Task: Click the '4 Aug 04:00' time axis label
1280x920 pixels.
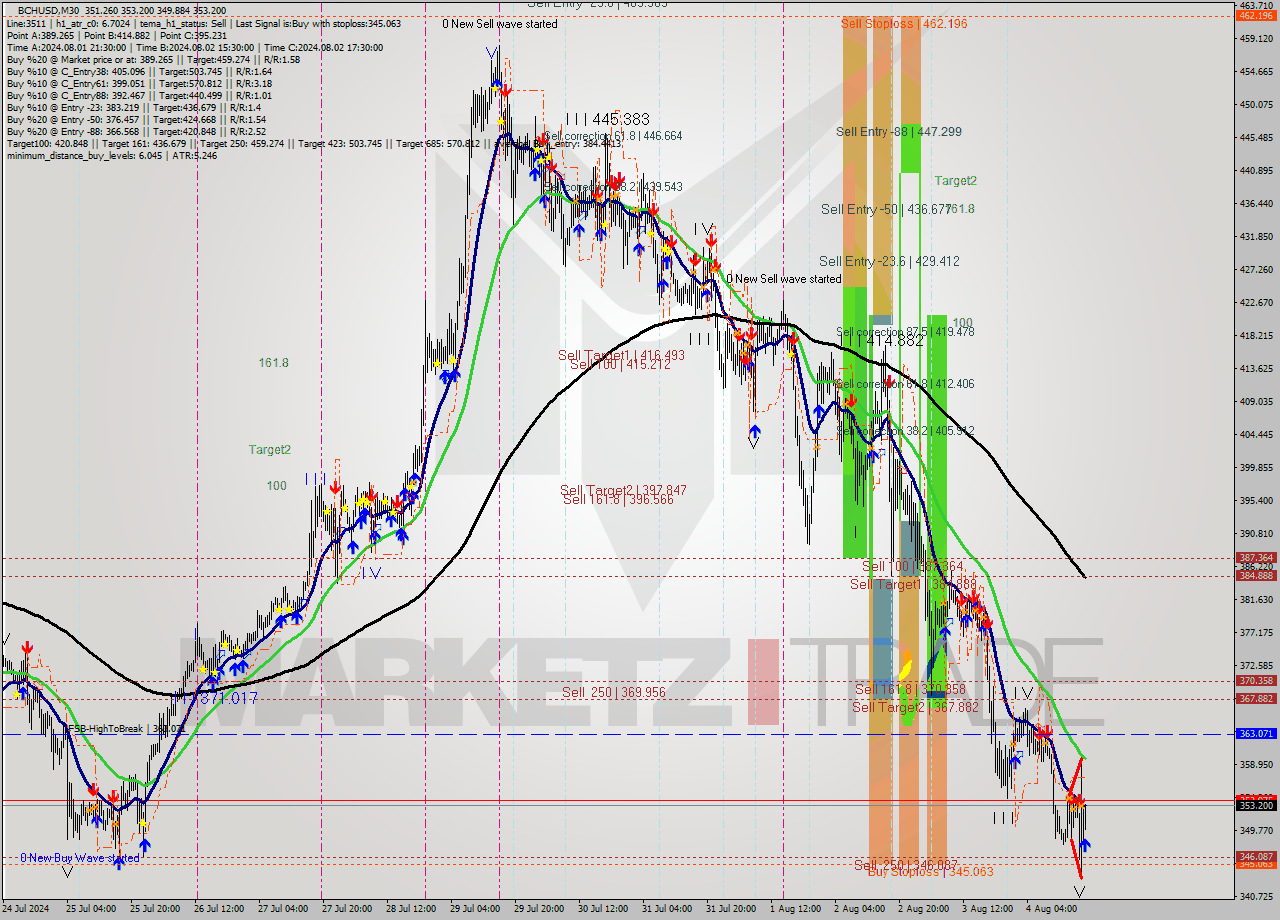Action: click(x=1051, y=909)
